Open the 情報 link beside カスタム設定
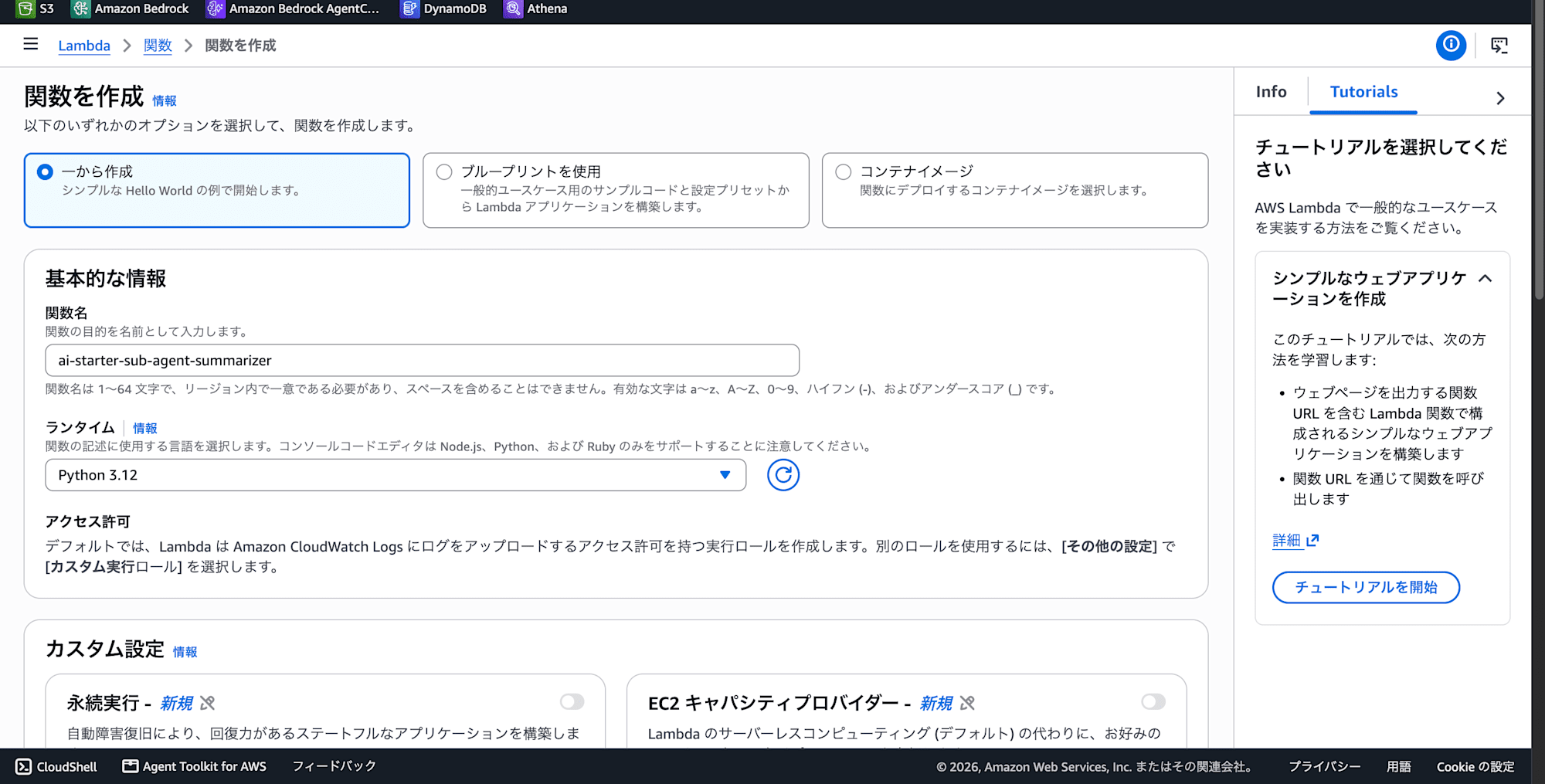 (x=185, y=653)
